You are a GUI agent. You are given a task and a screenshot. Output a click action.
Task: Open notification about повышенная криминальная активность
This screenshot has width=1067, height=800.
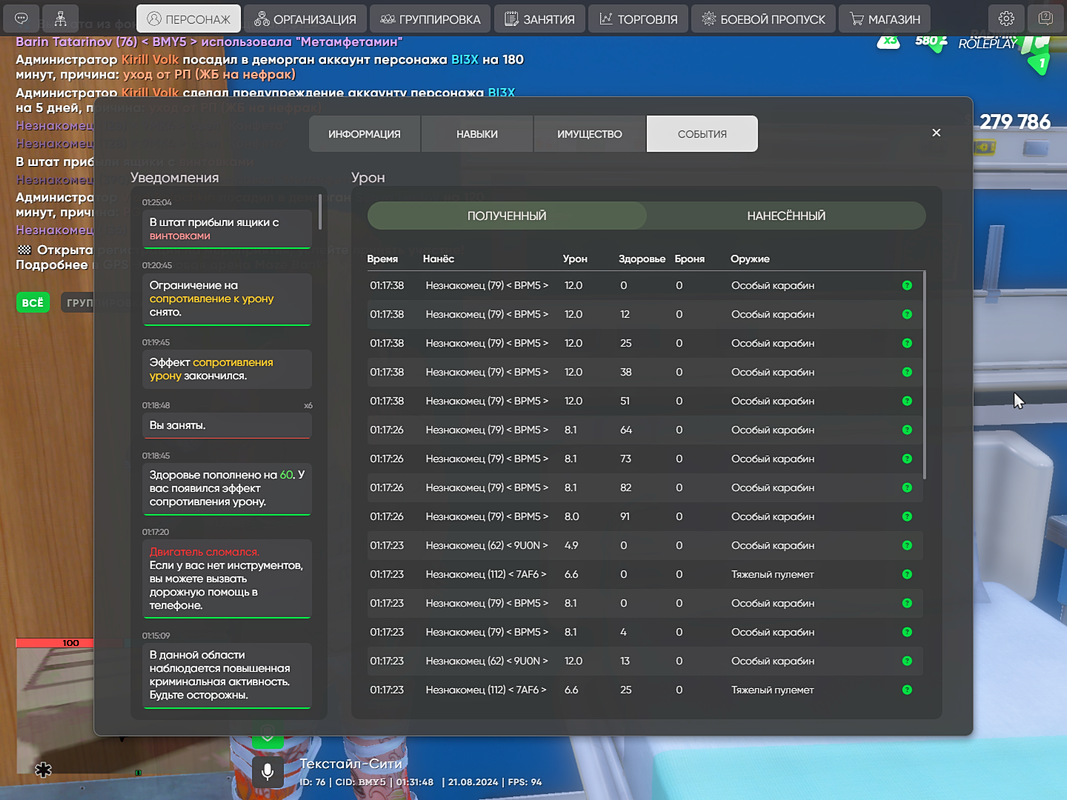[x=227, y=676]
